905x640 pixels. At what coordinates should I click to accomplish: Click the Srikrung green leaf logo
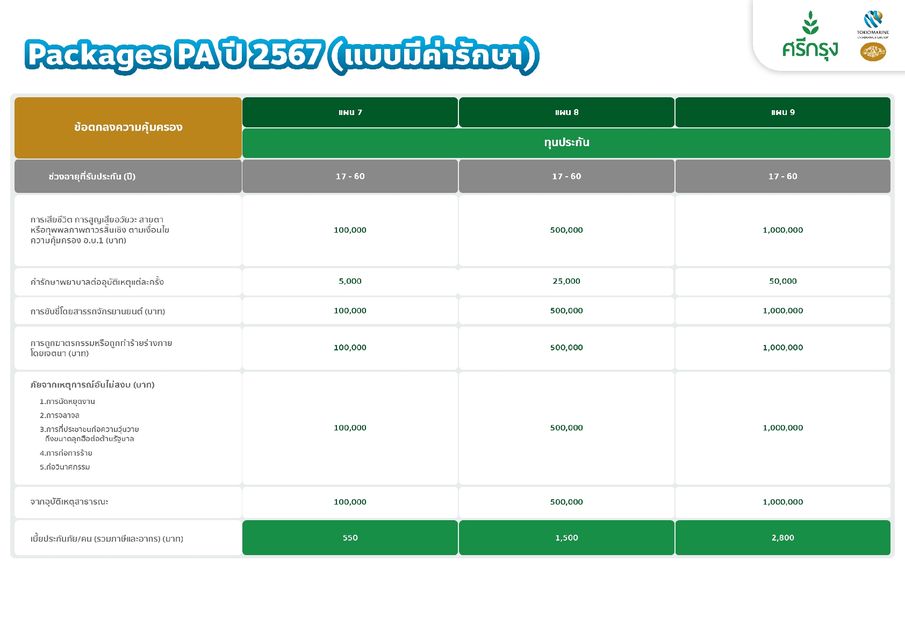tap(810, 37)
